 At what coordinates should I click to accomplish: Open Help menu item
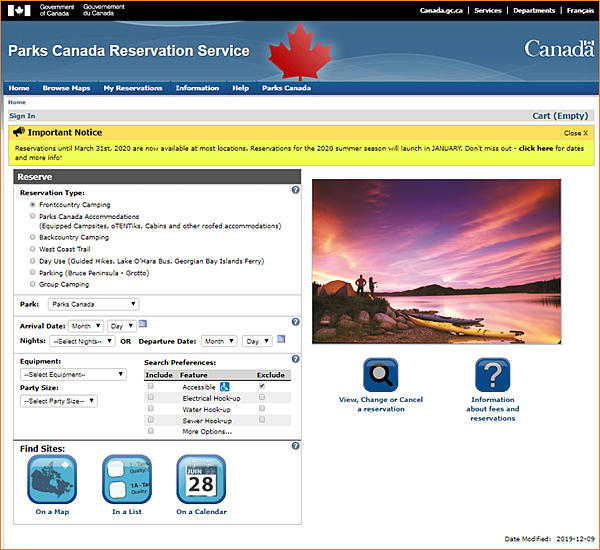(241, 88)
